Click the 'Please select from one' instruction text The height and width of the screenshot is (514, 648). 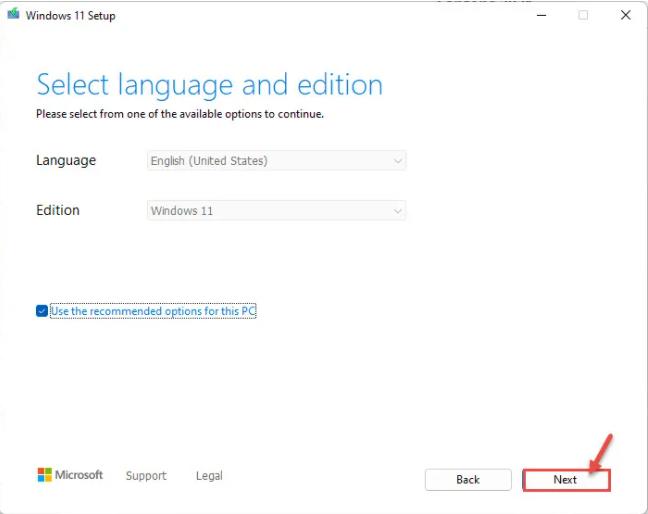(180, 114)
